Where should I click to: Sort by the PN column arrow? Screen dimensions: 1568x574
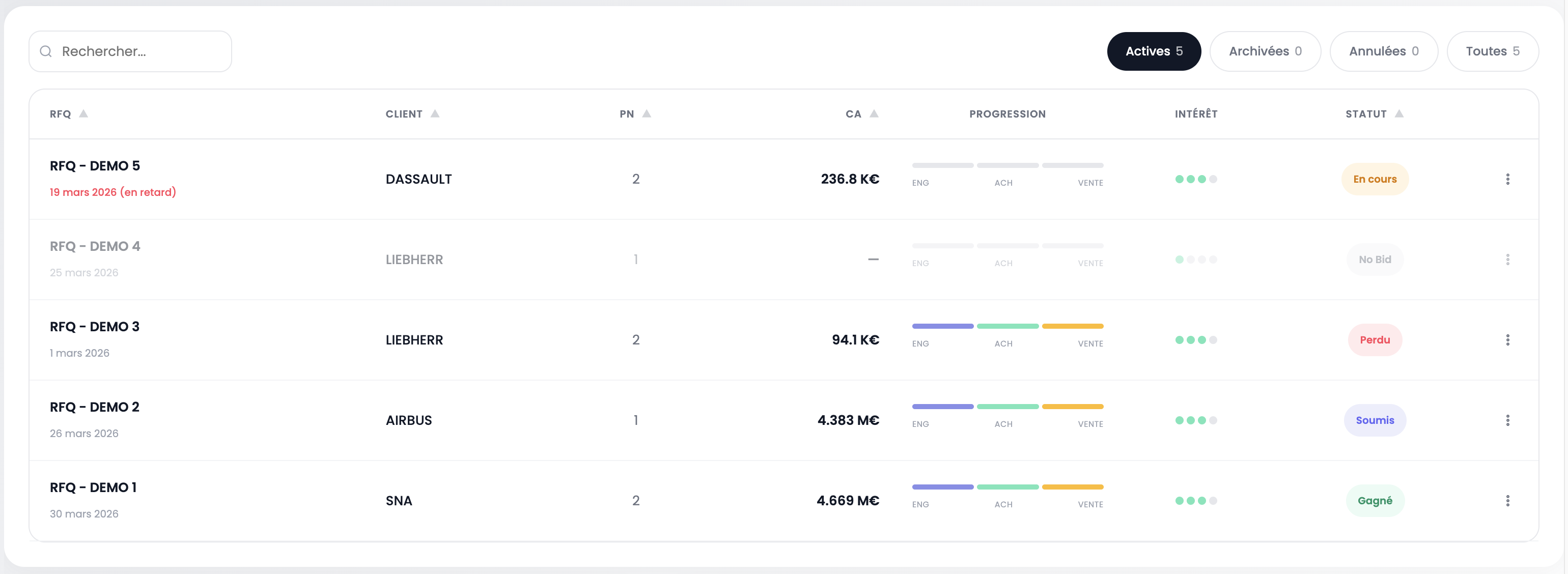647,114
